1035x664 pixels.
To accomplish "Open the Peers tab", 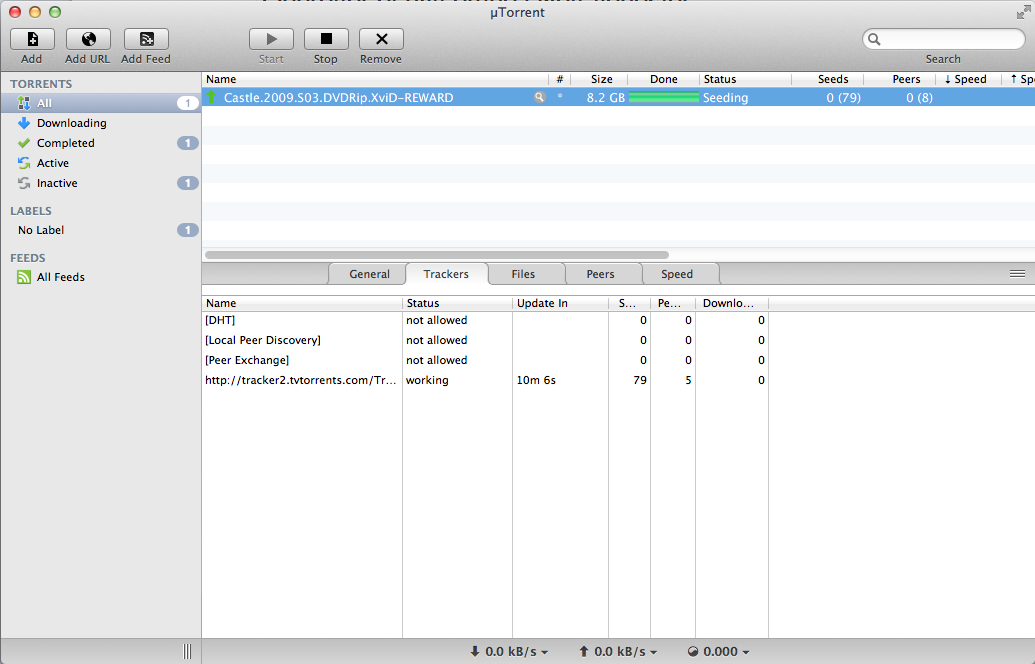I will point(601,274).
